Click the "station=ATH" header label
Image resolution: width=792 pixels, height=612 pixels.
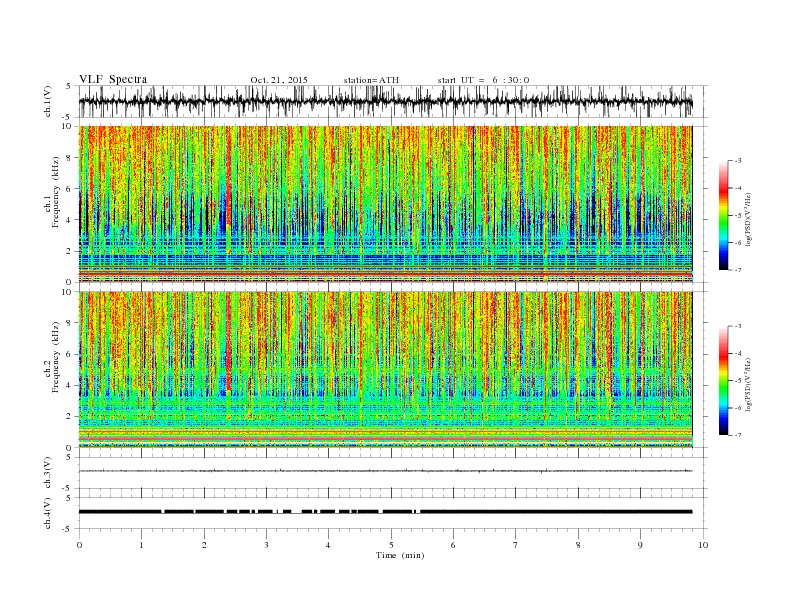pyautogui.click(x=371, y=80)
